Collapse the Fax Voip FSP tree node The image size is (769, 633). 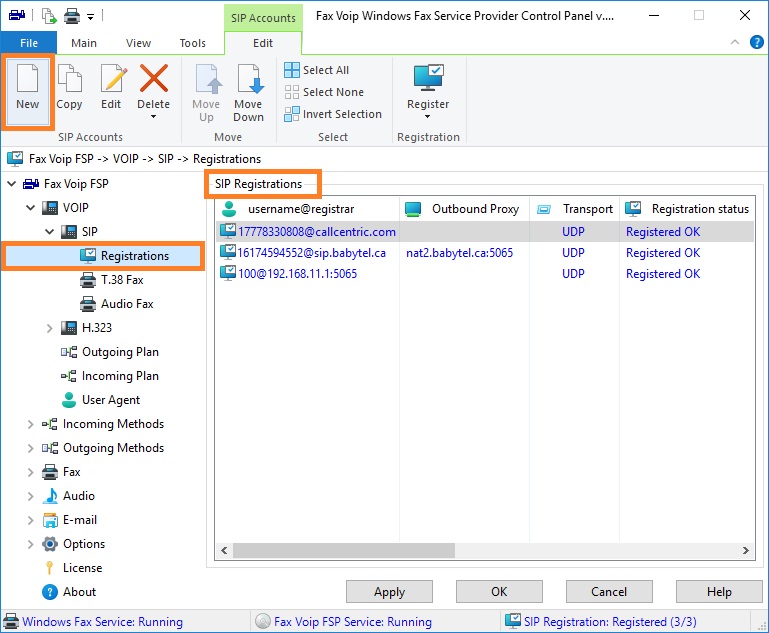coord(12,184)
